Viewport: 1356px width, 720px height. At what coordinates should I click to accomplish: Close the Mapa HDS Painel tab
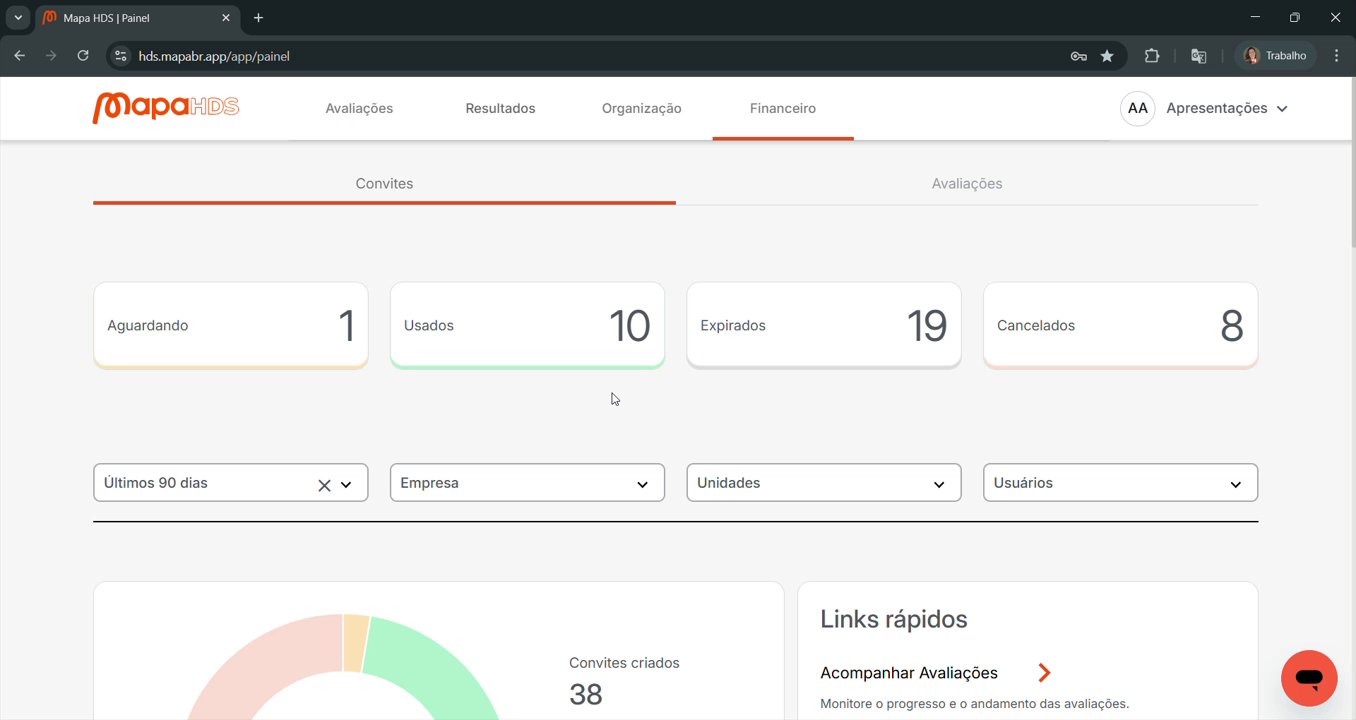[x=226, y=18]
